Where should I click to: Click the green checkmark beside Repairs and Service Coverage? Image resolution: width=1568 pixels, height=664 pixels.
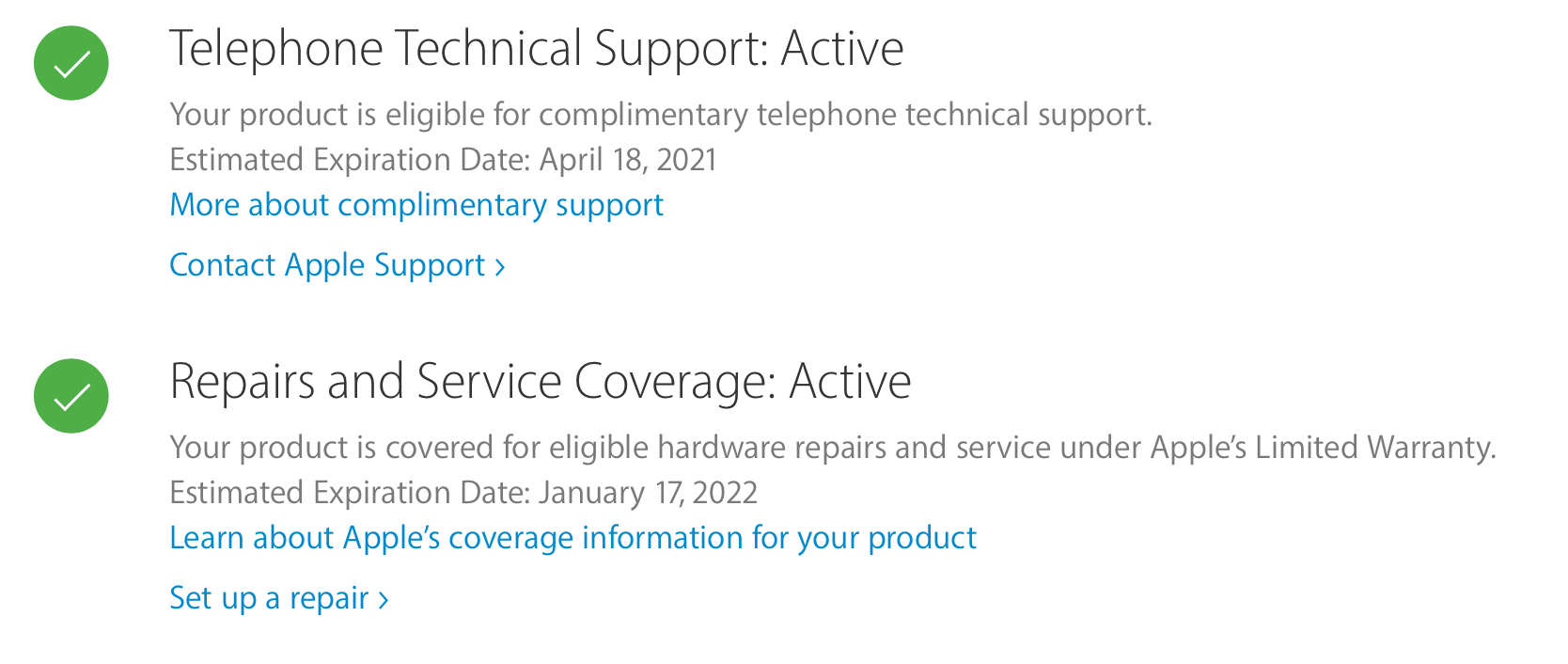(x=71, y=396)
